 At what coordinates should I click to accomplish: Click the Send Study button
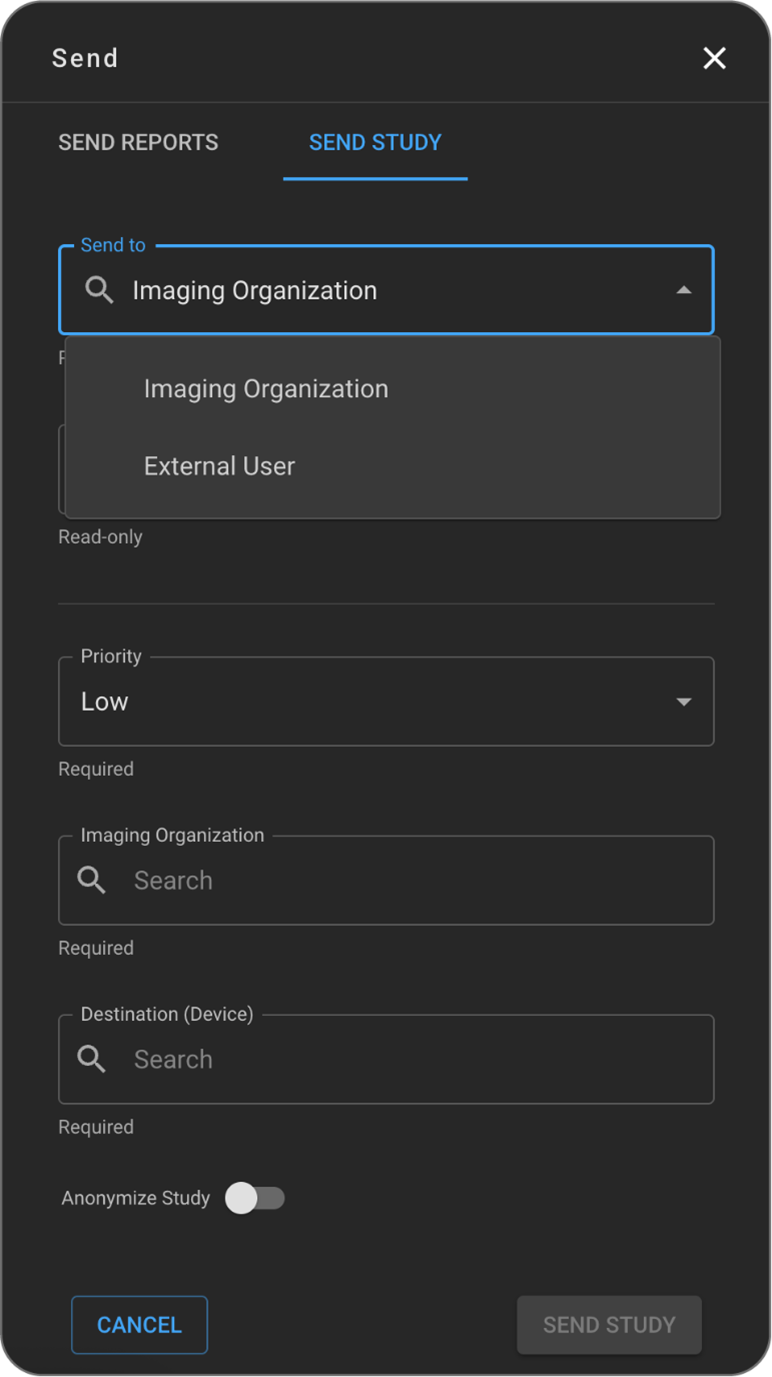609,1325
